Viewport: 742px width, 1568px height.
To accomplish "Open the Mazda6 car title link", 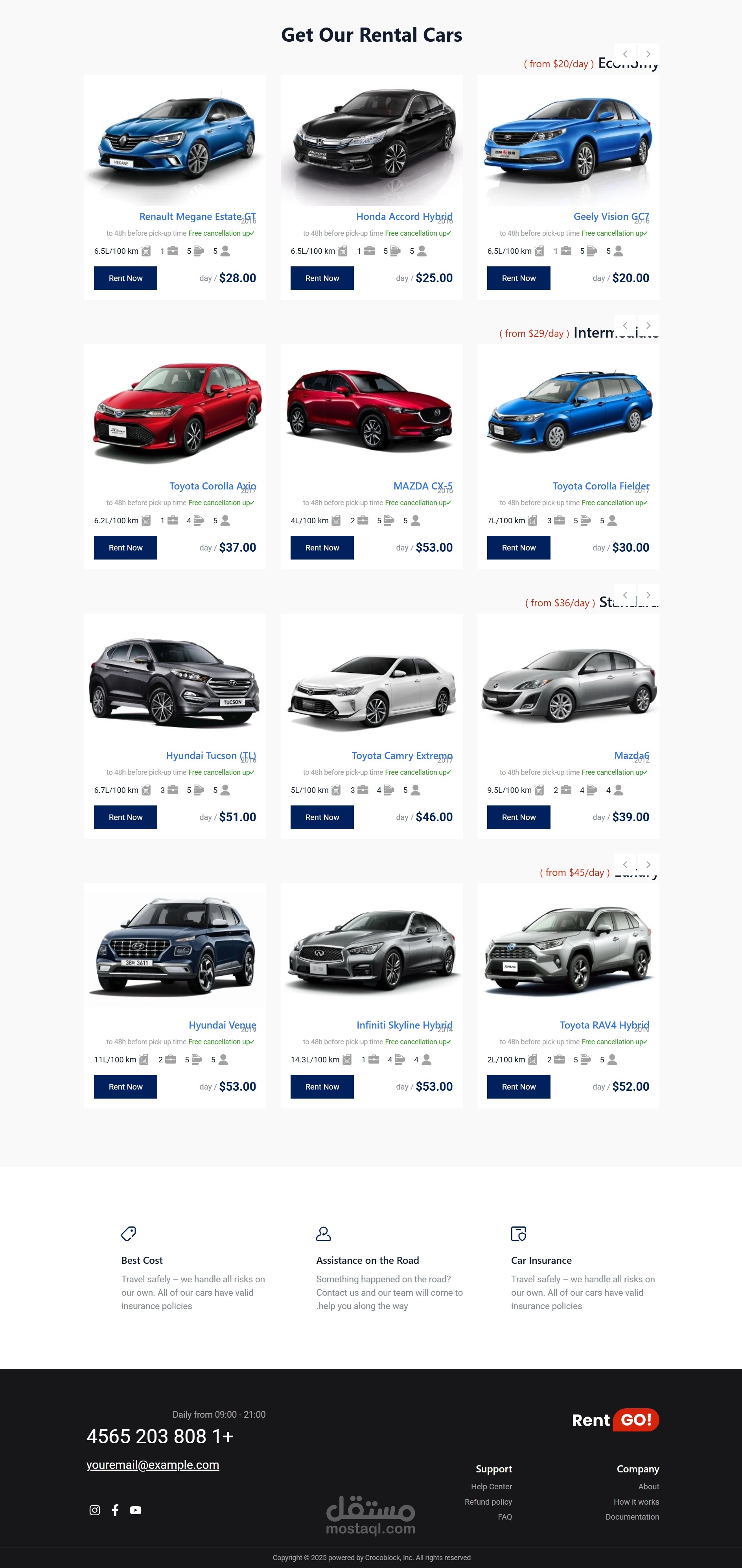I will pyautogui.click(x=631, y=755).
